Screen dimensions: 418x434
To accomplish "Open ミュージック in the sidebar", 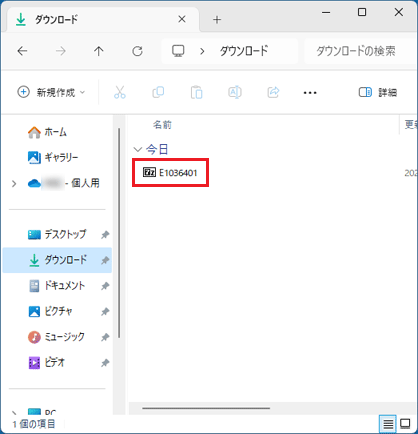I will (x=56, y=337).
